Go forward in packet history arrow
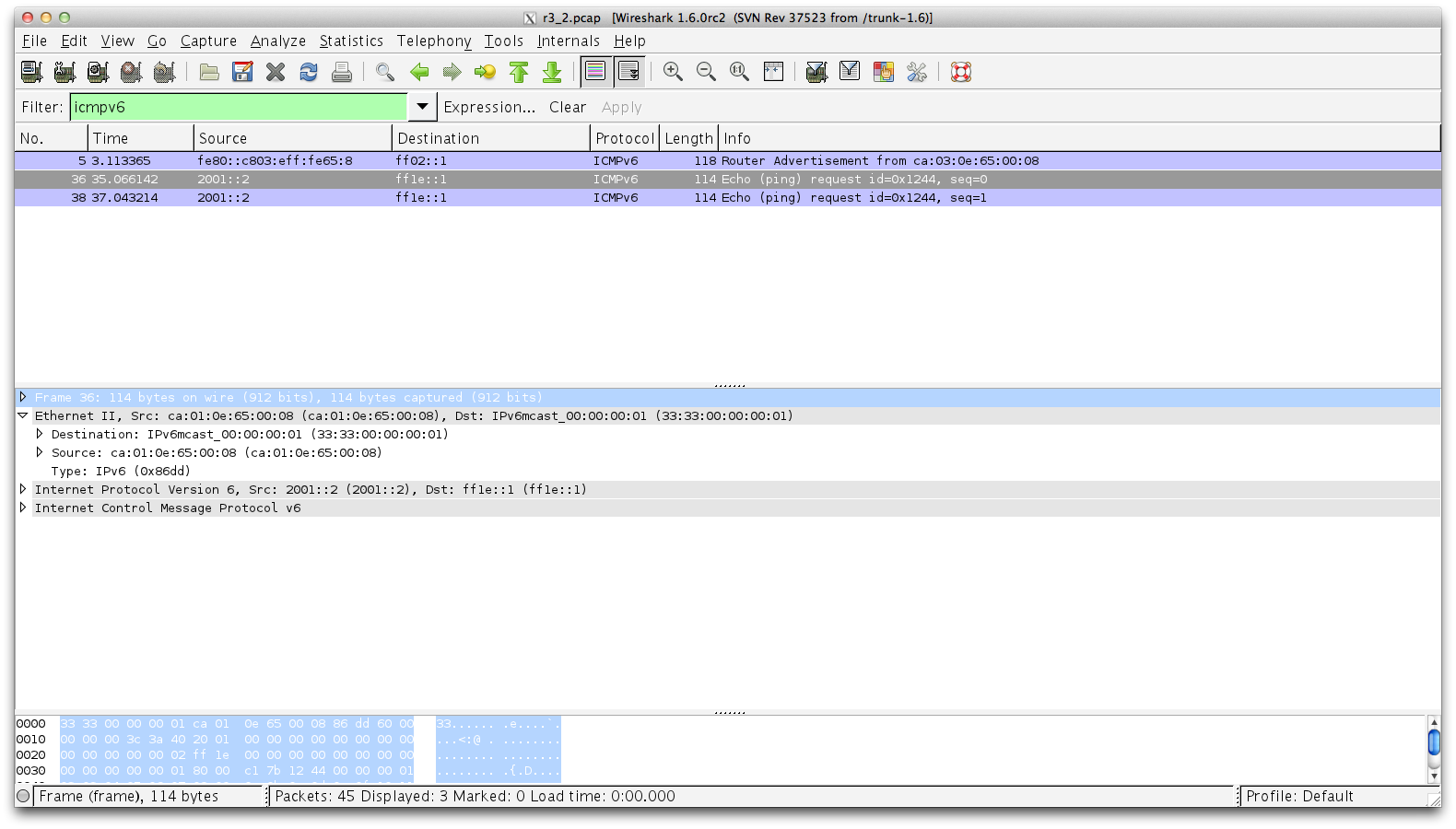 point(452,72)
